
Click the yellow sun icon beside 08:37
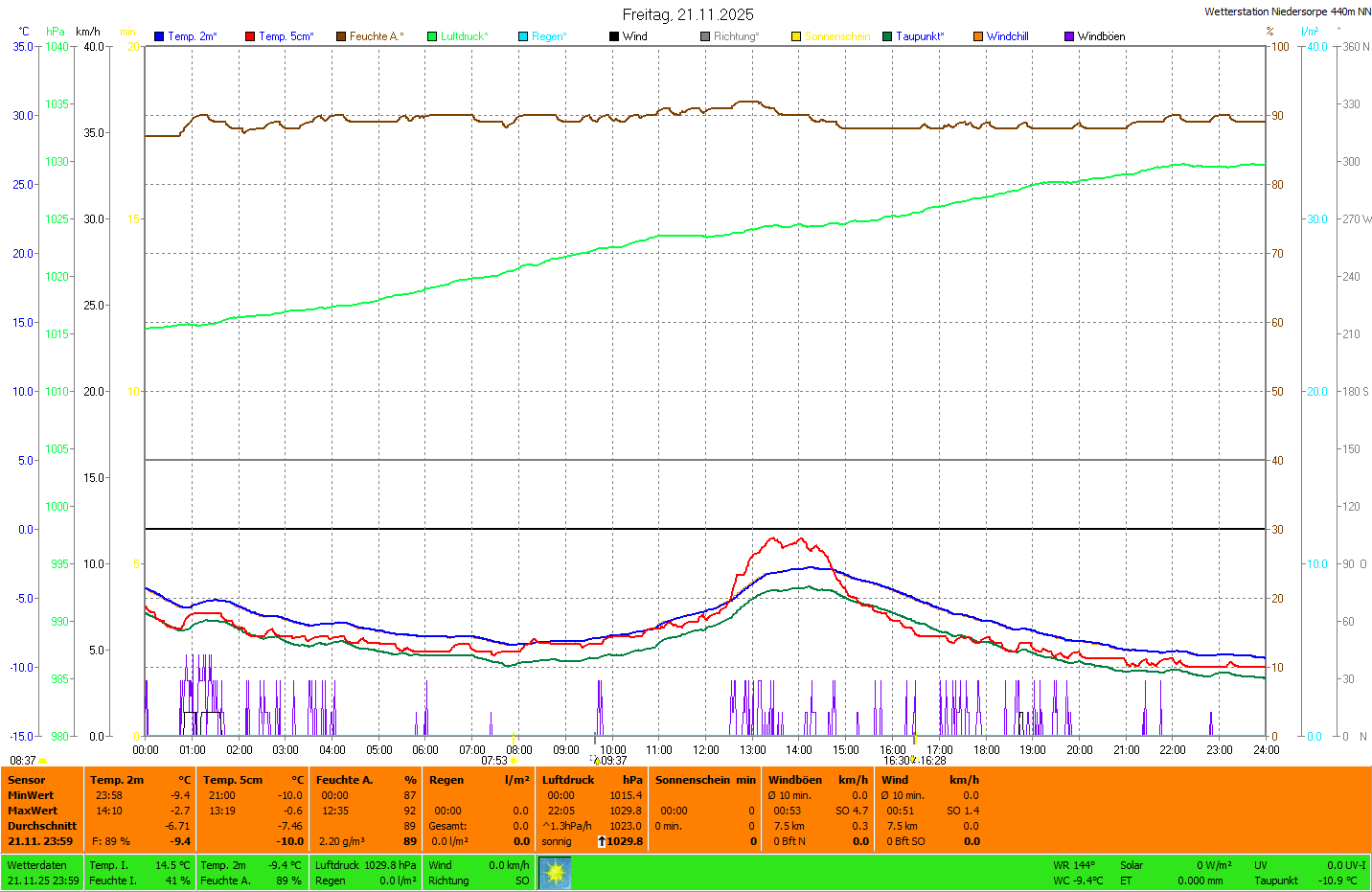pos(43,761)
